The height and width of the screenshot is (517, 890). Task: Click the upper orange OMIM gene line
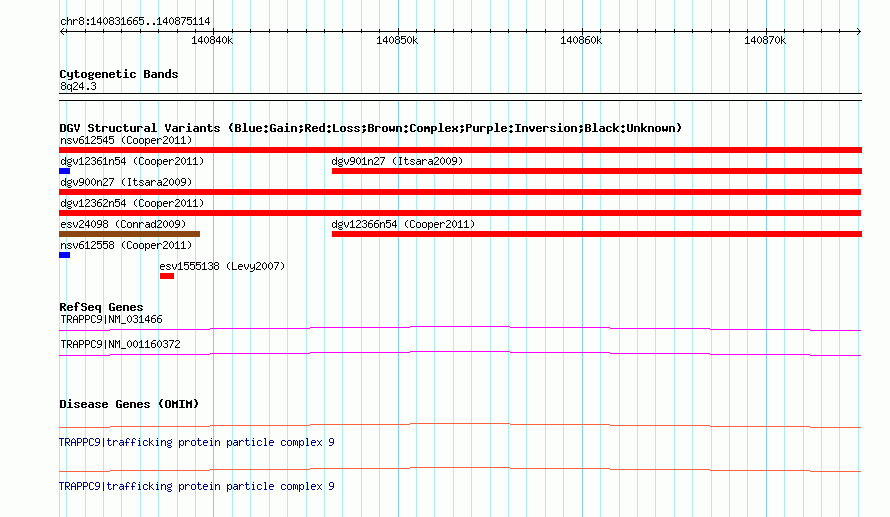pyautogui.click(x=460, y=425)
